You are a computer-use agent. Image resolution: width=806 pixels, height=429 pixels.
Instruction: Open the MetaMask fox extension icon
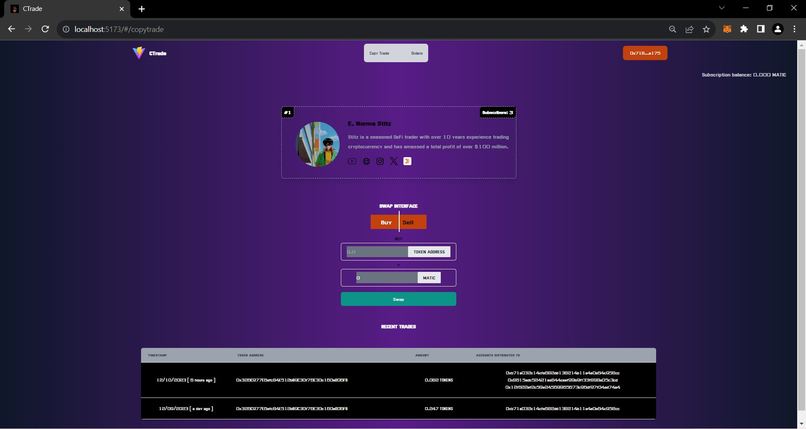(x=727, y=29)
